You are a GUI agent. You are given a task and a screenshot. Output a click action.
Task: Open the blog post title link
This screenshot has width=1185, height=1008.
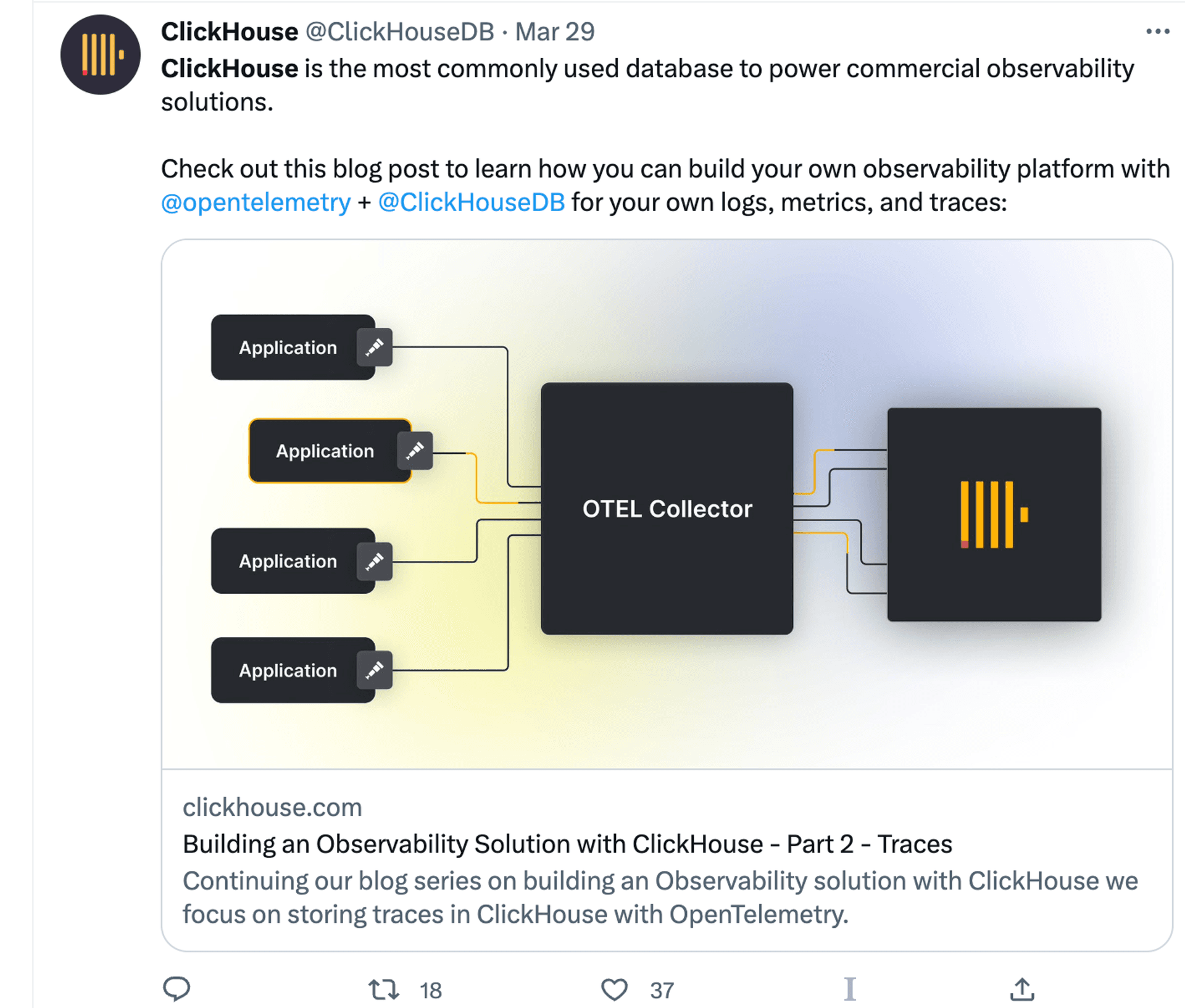click(567, 844)
